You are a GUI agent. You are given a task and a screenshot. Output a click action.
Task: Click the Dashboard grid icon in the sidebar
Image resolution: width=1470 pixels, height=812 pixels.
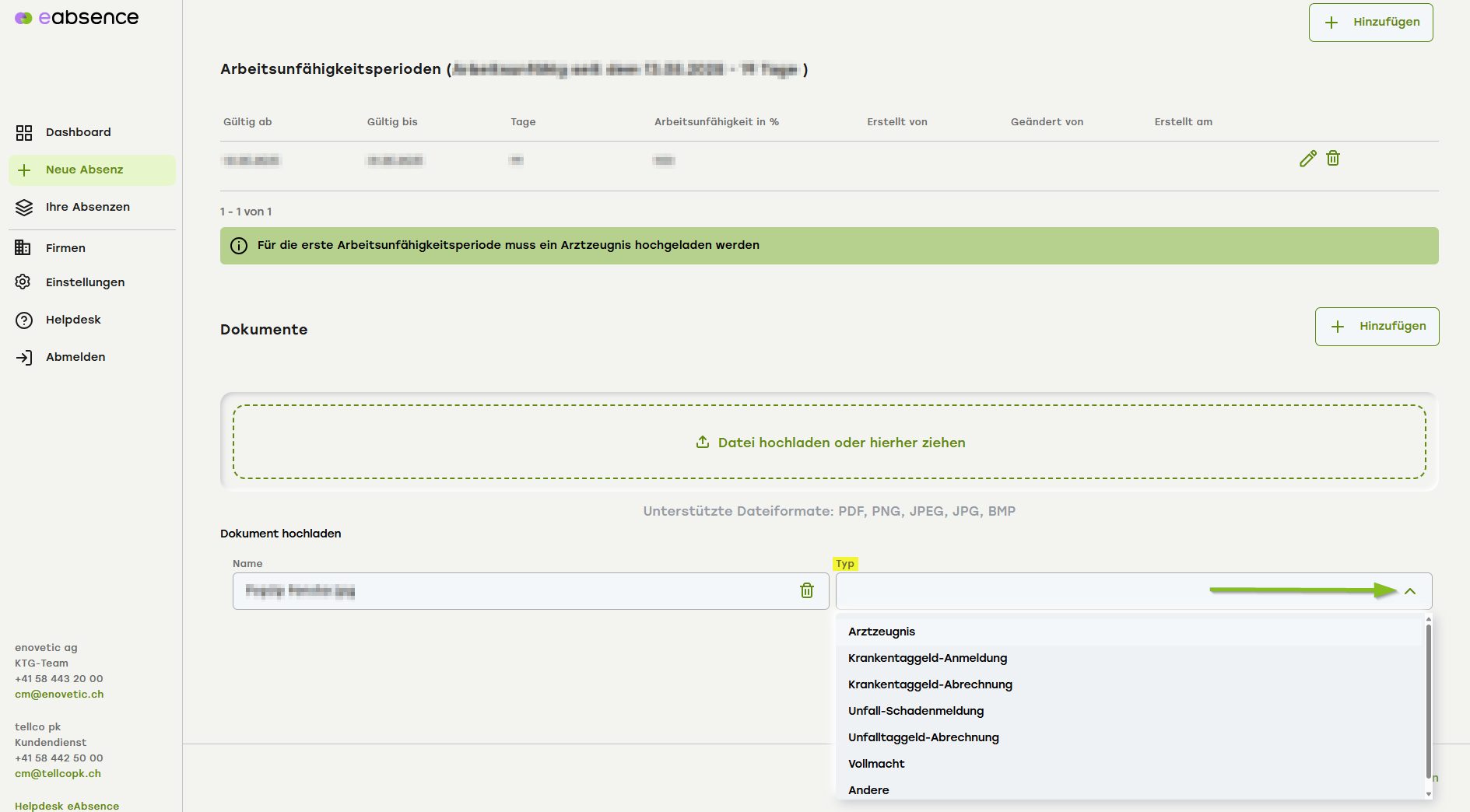coord(24,133)
